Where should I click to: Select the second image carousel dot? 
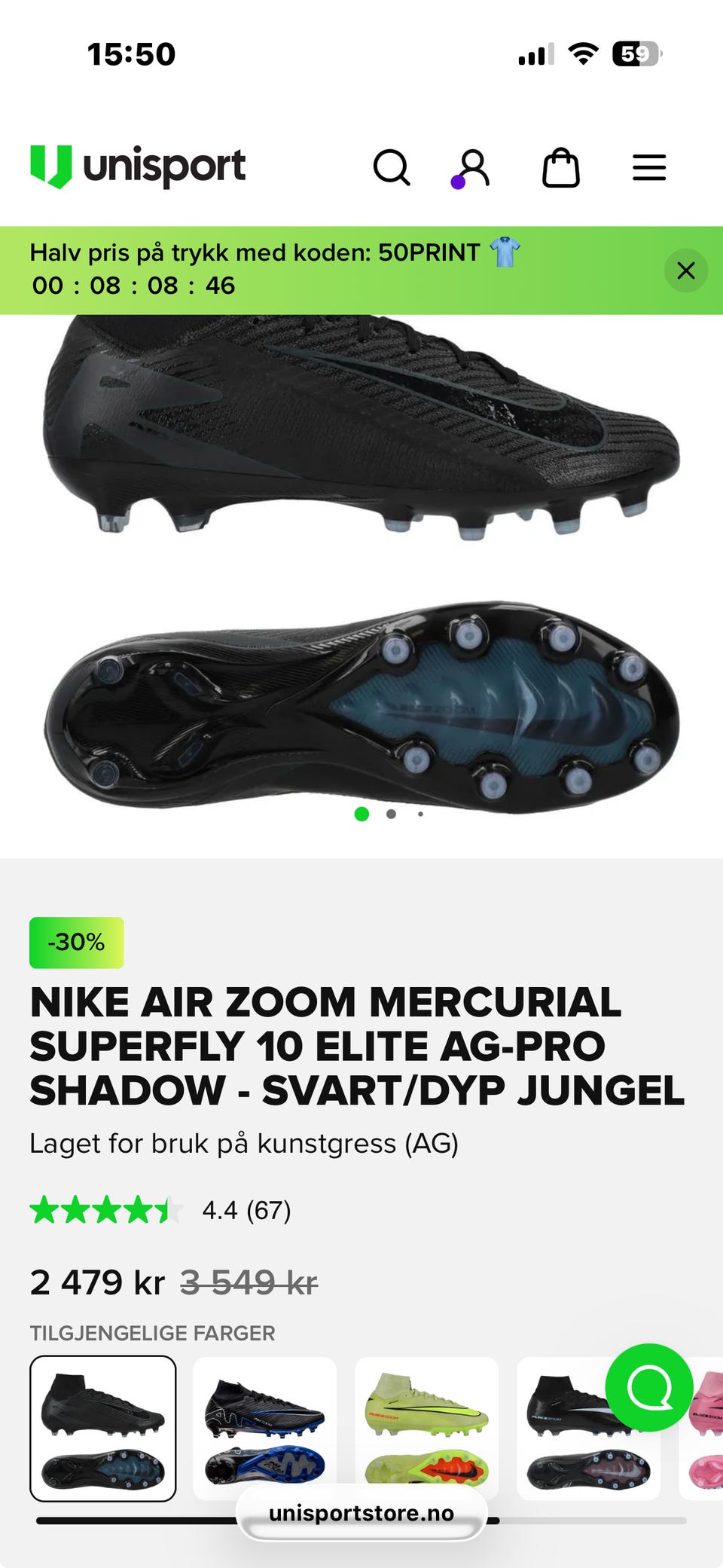pos(391,814)
